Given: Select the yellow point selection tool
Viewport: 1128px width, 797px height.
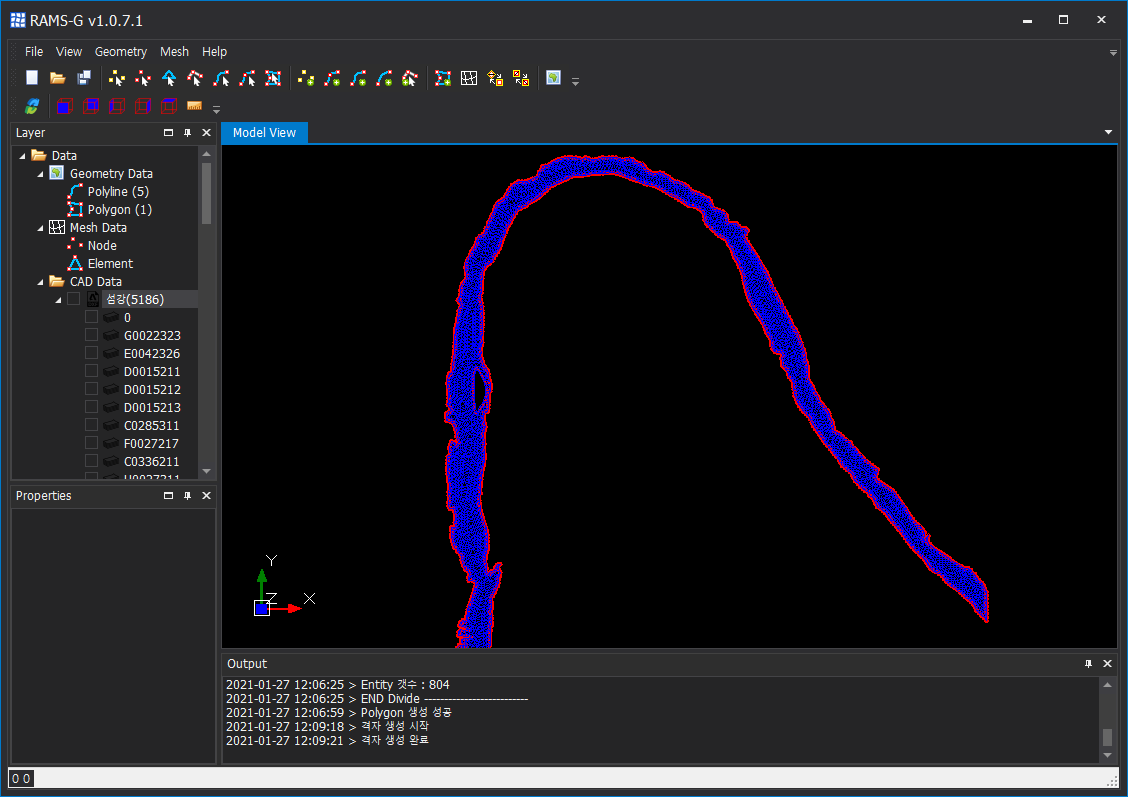Looking at the screenshot, I should pos(117,78).
